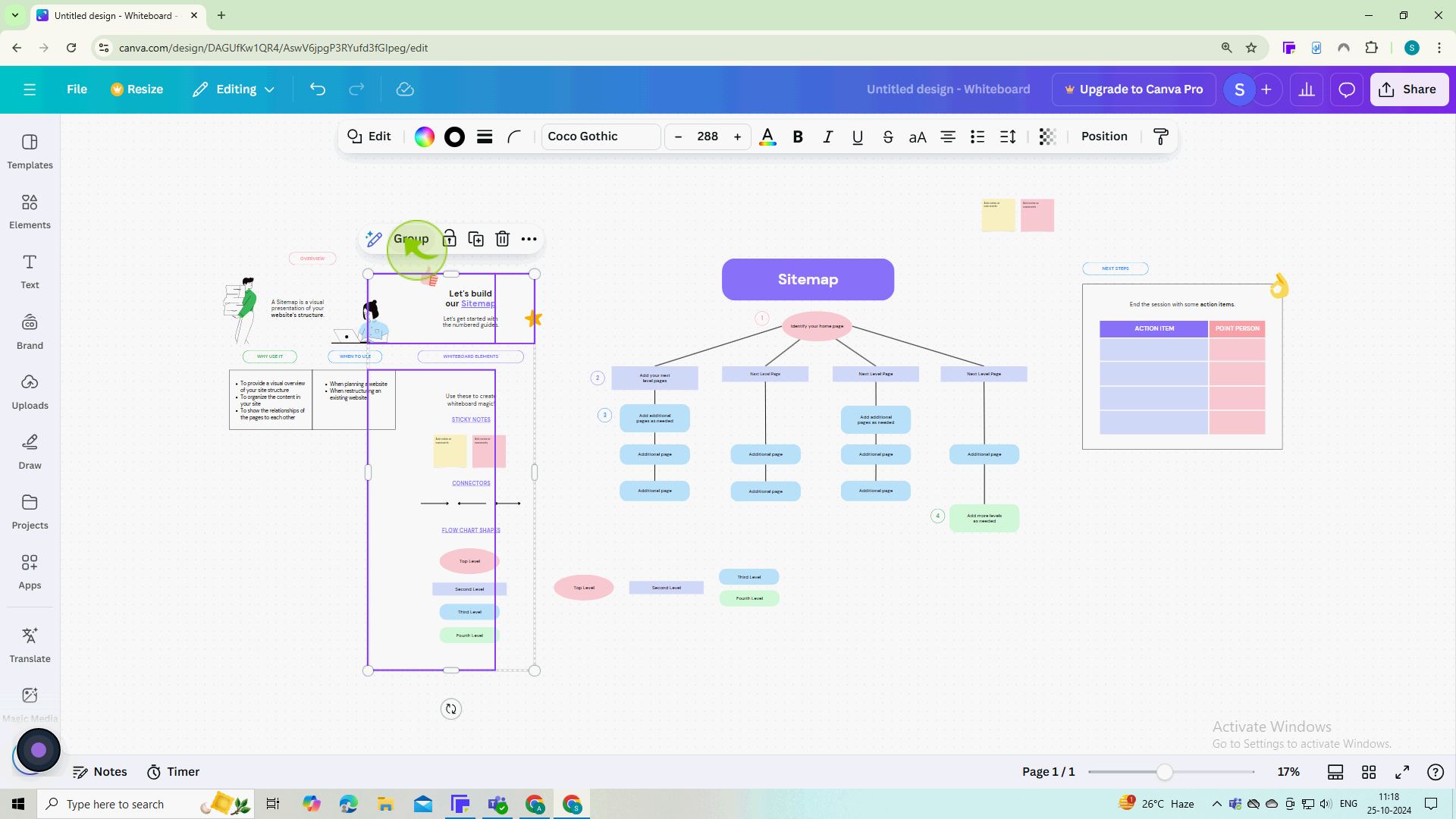Image resolution: width=1456 pixels, height=819 pixels.
Task: Click the Position button in toolbar
Action: click(1106, 136)
